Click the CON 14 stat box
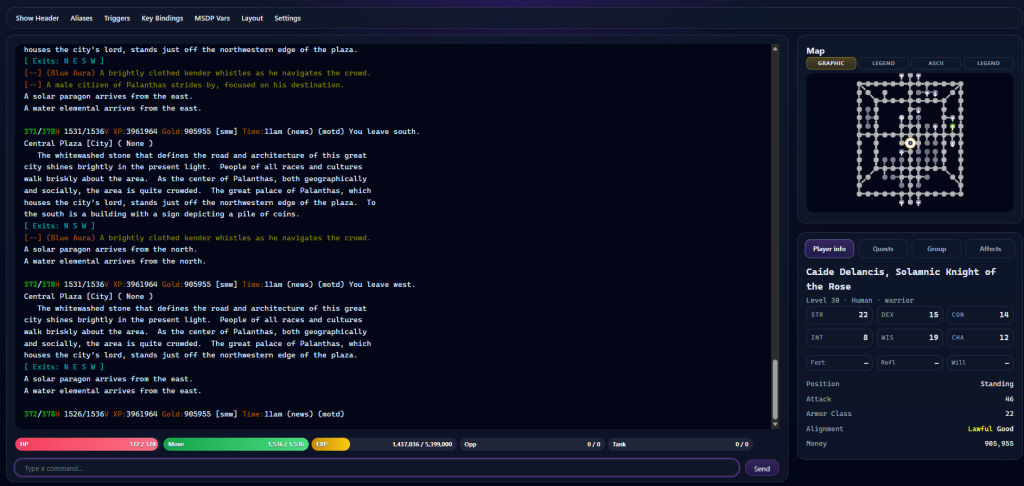This screenshot has width=1024, height=486. pyautogui.click(x=980, y=315)
